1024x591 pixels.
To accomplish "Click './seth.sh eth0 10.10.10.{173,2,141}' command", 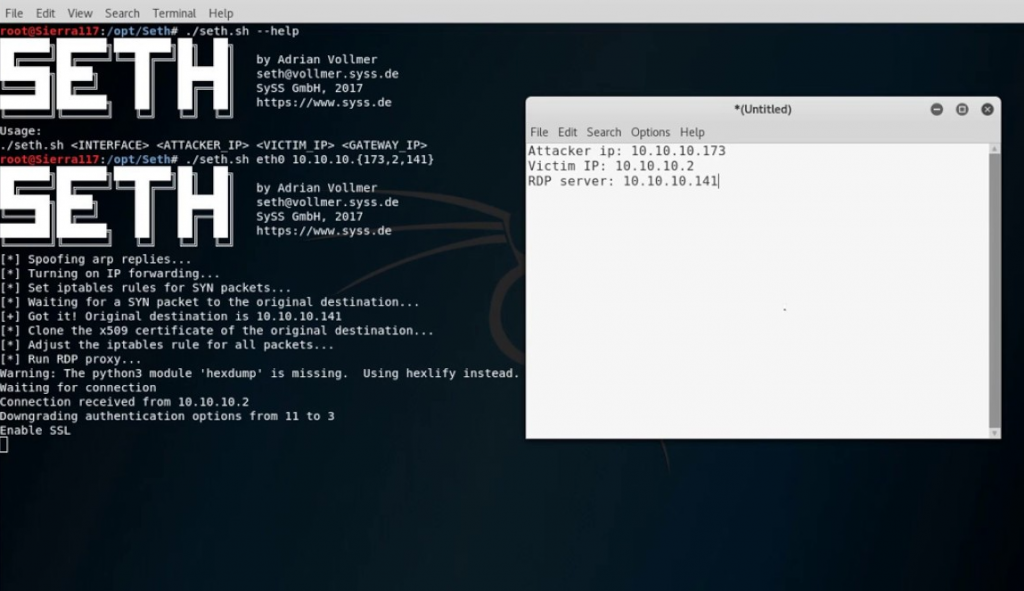I will [x=310, y=159].
